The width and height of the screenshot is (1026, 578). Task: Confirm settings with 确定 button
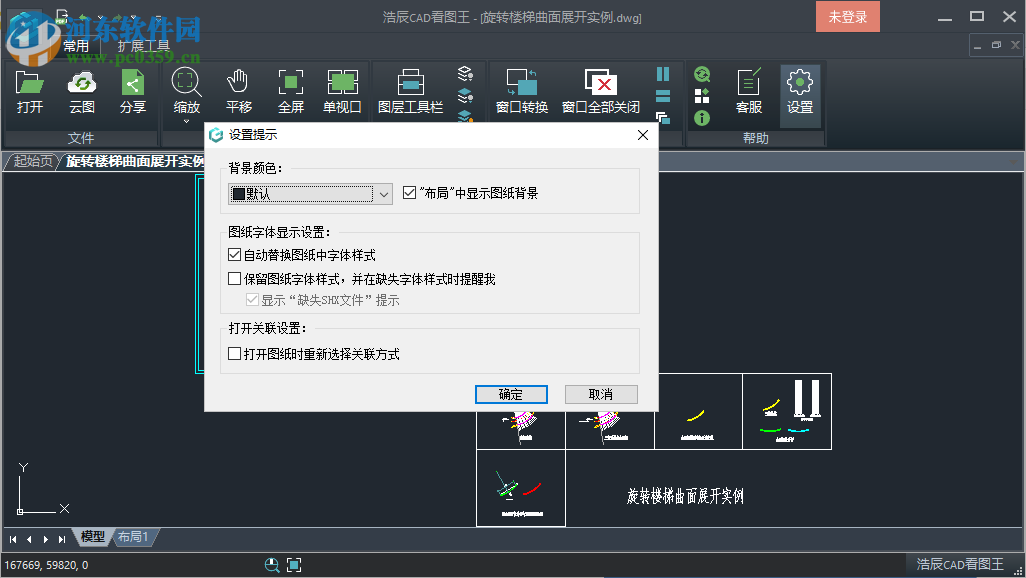511,394
